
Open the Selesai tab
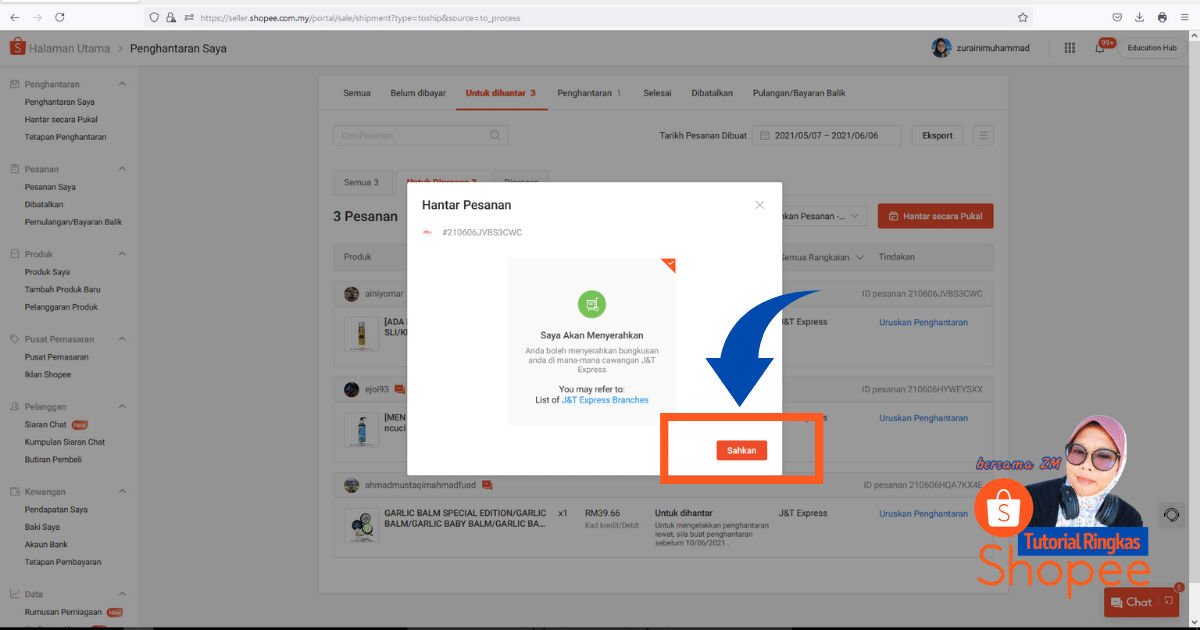pos(657,93)
